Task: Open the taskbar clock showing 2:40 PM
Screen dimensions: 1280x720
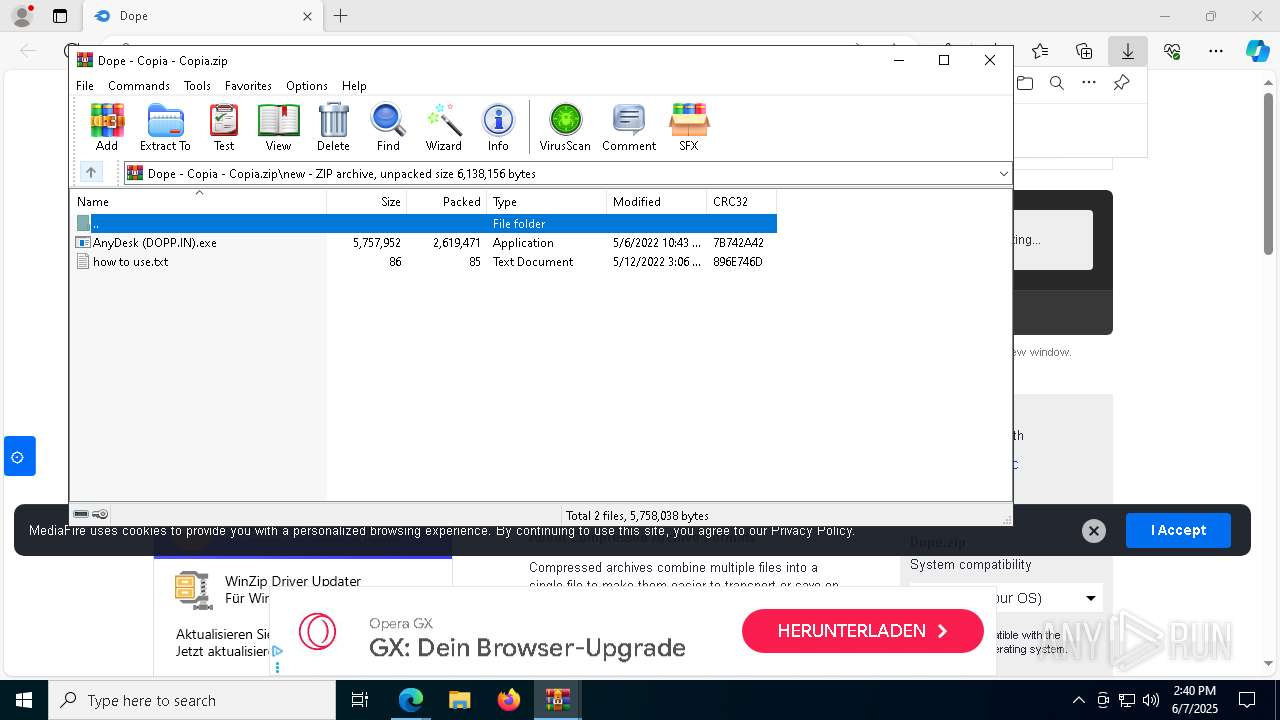Action: (1194, 700)
